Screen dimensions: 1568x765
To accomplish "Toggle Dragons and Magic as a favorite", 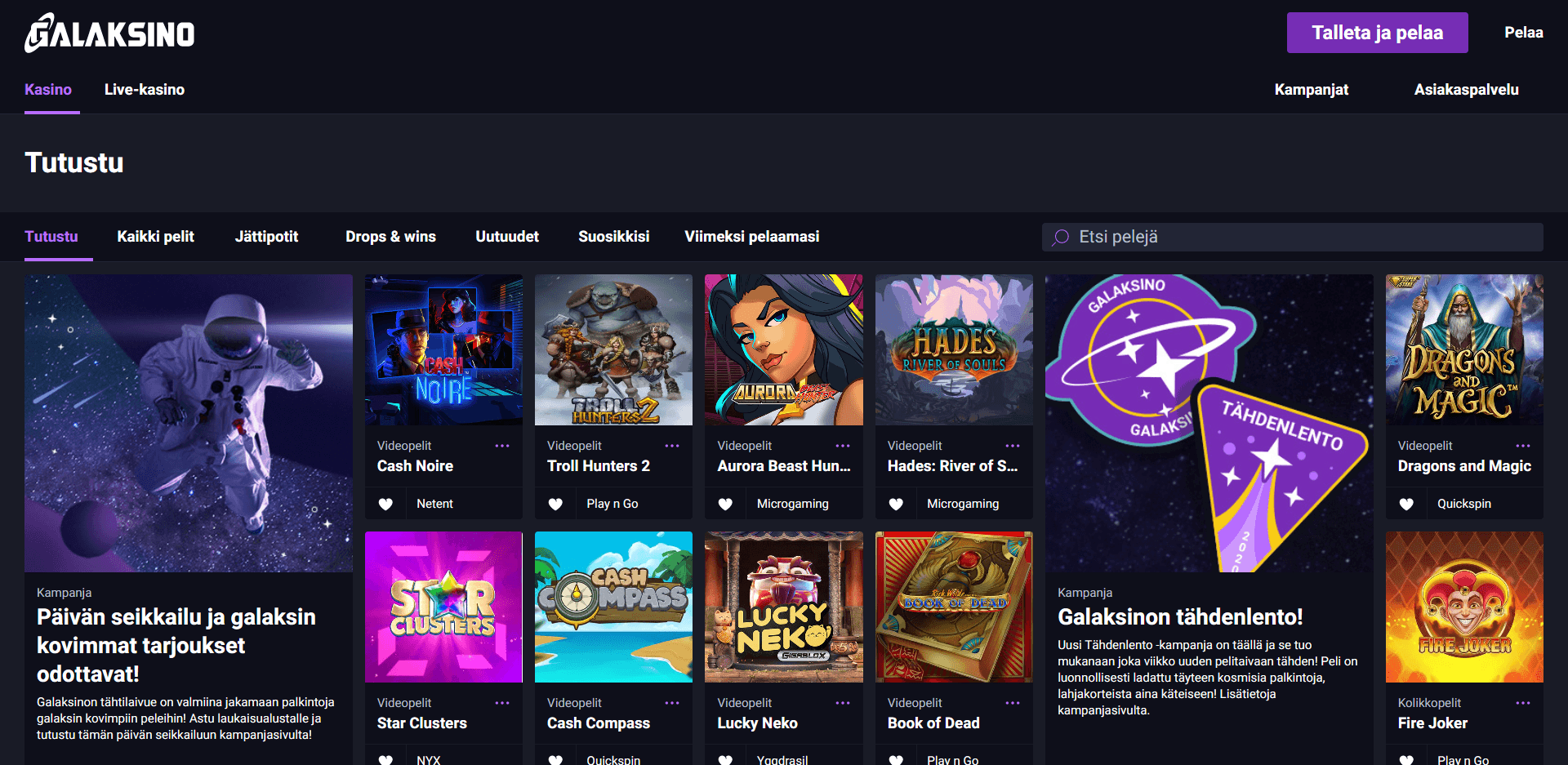I will click(1406, 504).
